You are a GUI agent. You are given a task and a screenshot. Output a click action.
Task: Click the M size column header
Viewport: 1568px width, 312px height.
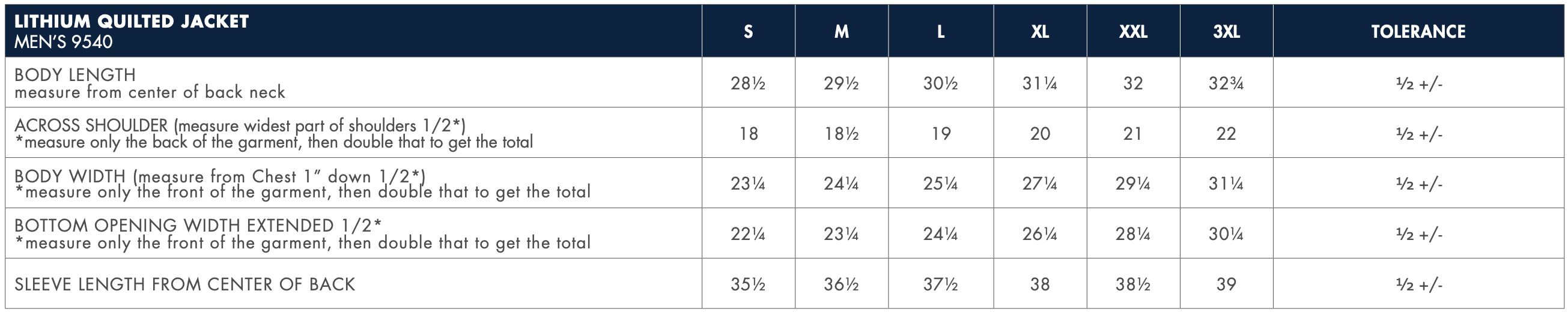tap(841, 32)
